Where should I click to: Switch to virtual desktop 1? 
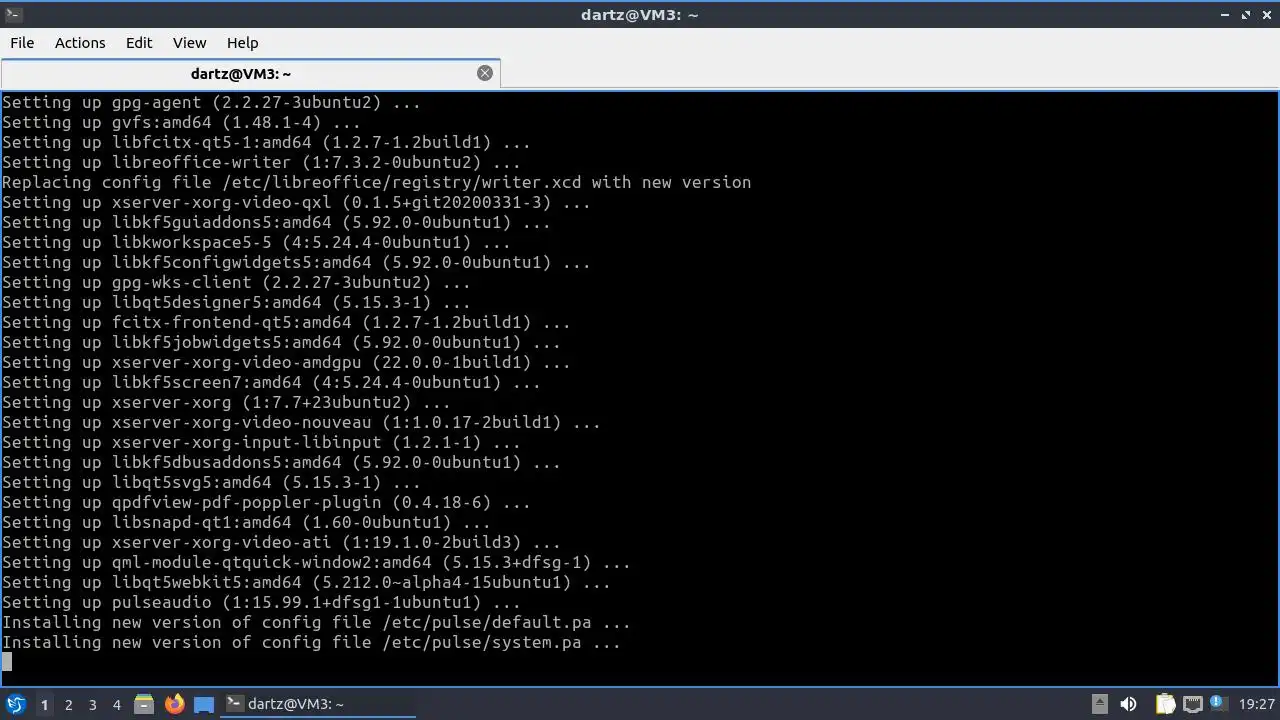pyautogui.click(x=44, y=704)
